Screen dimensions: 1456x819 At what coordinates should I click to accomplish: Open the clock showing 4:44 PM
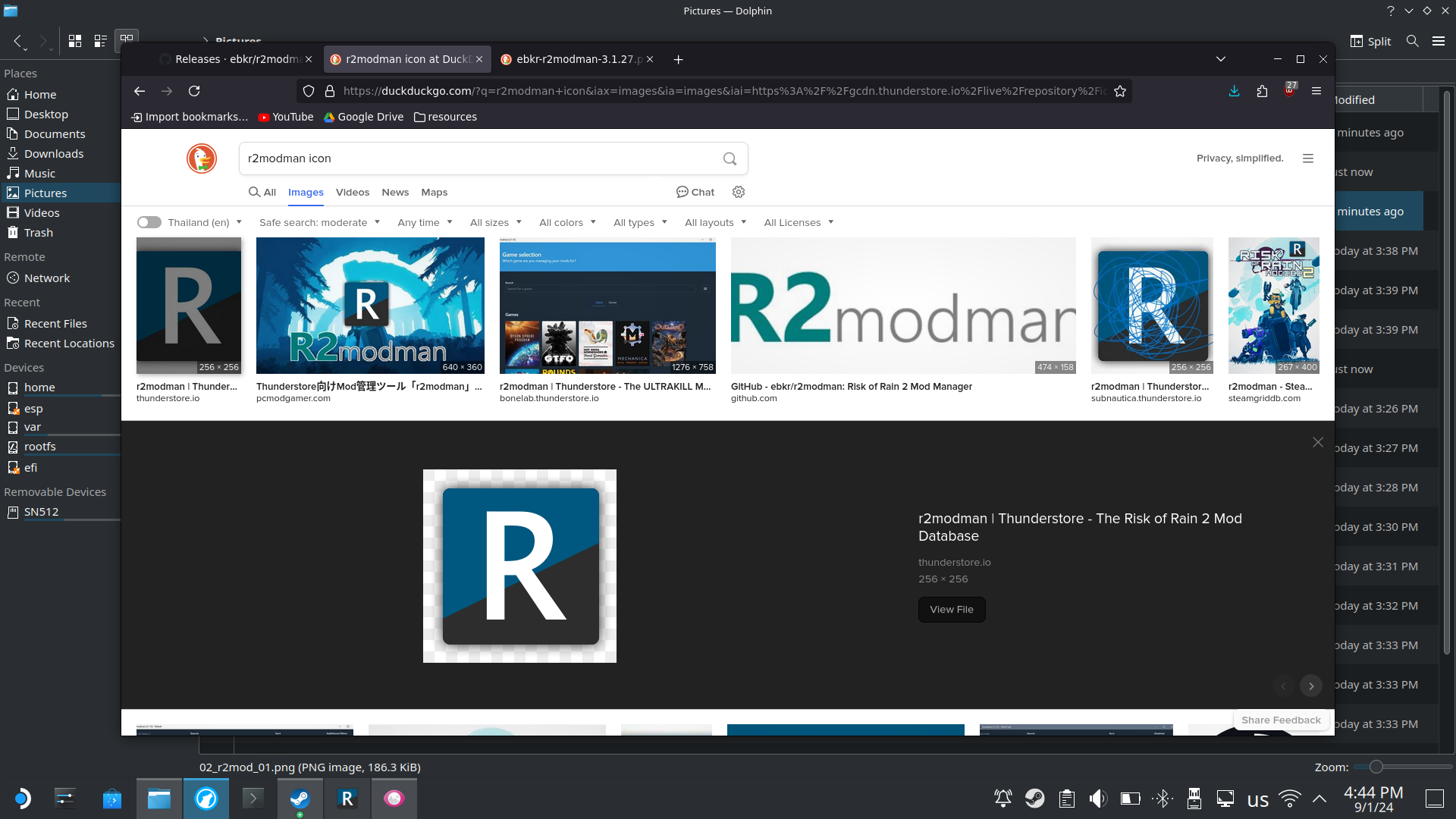[1373, 799]
